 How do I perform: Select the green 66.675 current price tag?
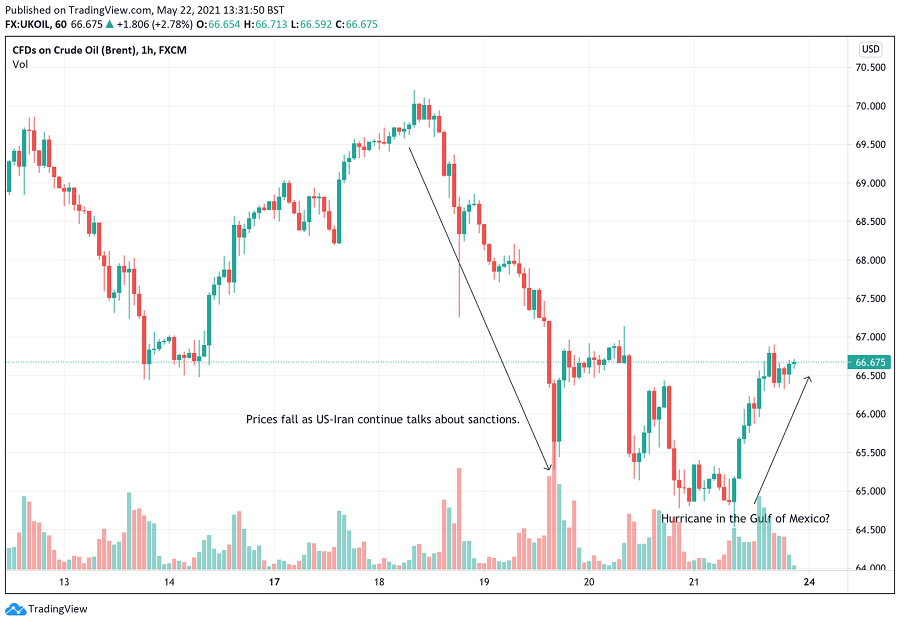(868, 362)
